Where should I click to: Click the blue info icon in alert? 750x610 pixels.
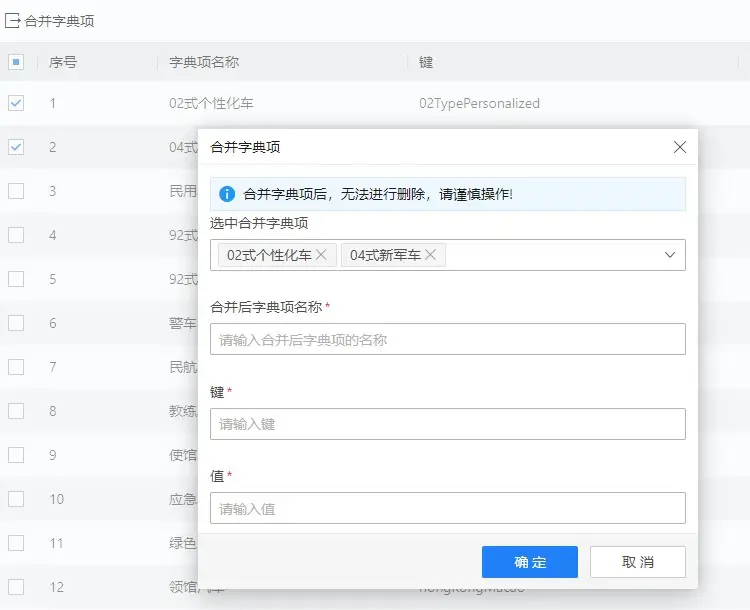tap(227, 194)
